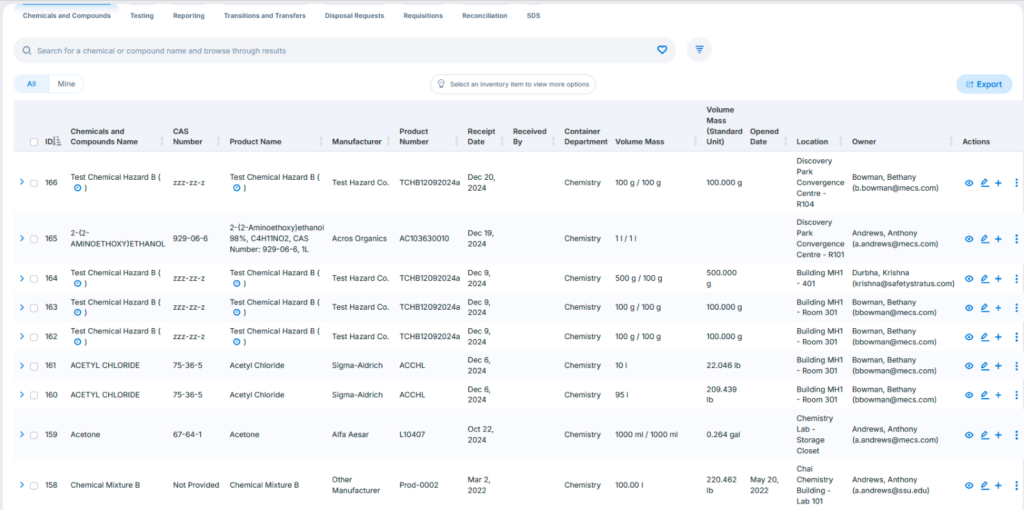1024x510 pixels.
Task: Open the SDS tab
Action: (x=534, y=16)
